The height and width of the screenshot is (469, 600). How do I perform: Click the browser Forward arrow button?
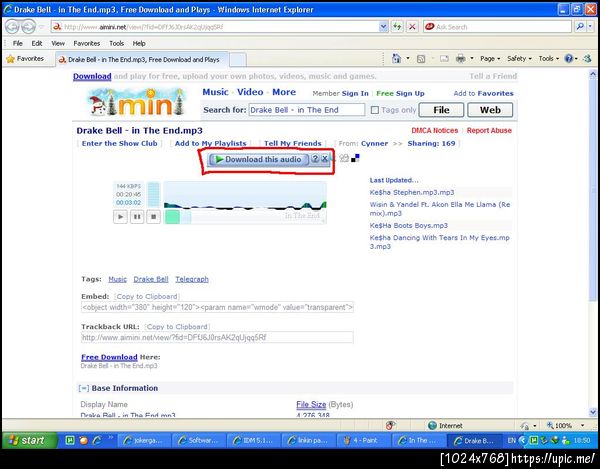28,27
